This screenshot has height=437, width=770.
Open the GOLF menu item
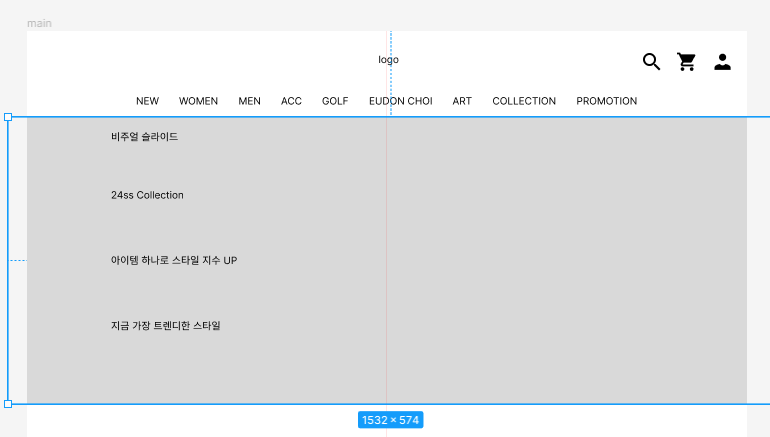[335, 101]
